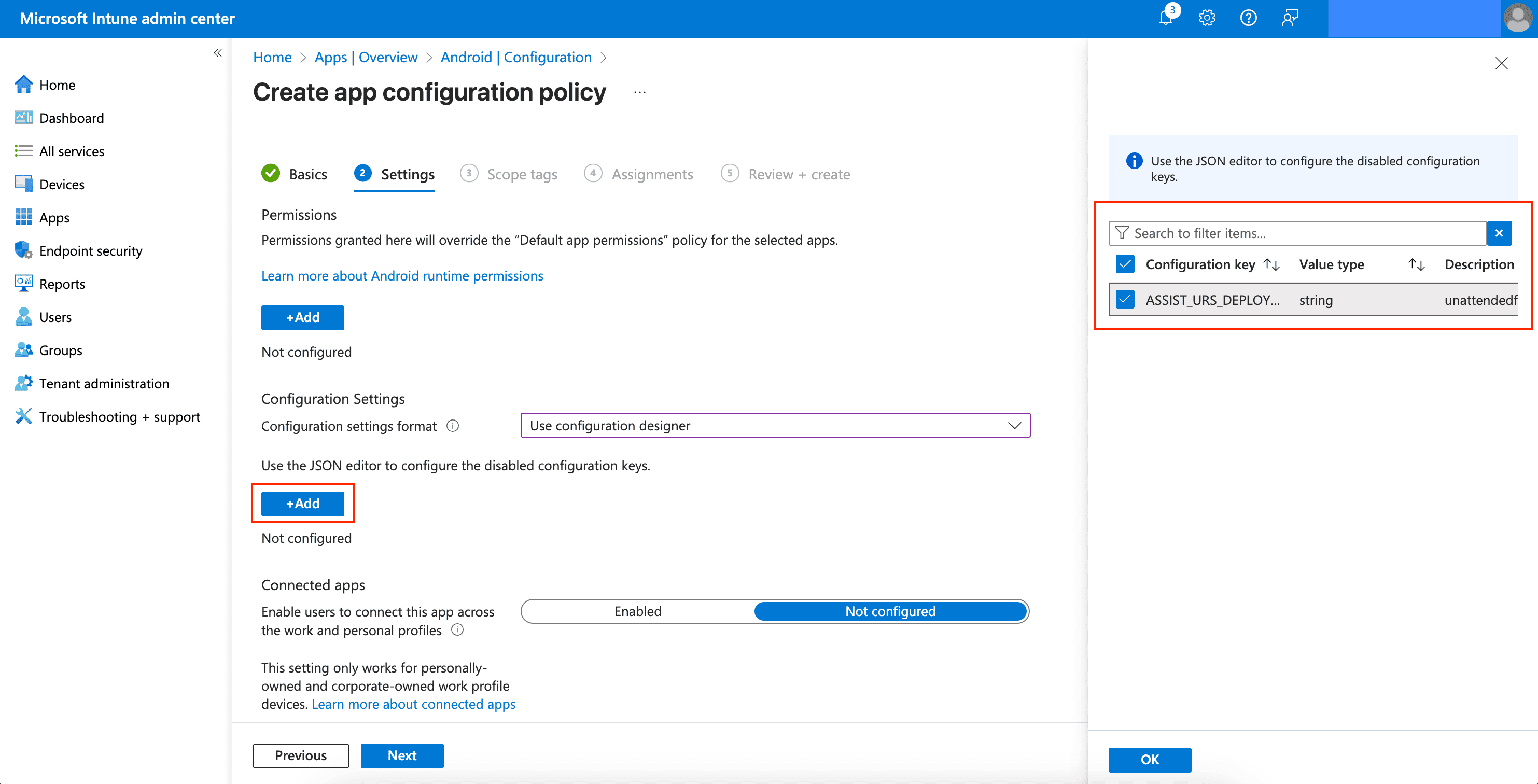Set Connected apps to Enabled
The height and width of the screenshot is (784, 1538).
click(x=638, y=611)
